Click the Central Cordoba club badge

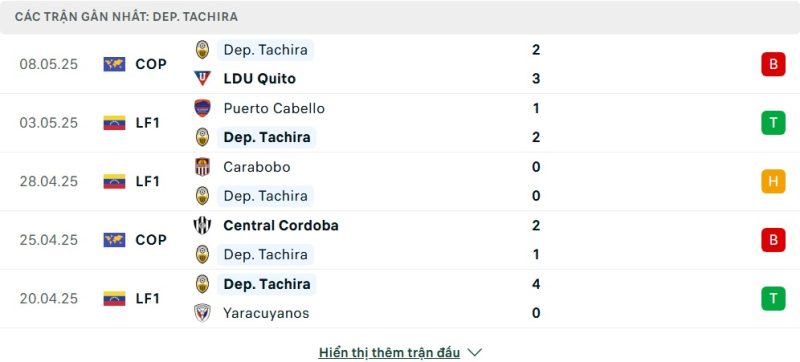click(x=203, y=225)
